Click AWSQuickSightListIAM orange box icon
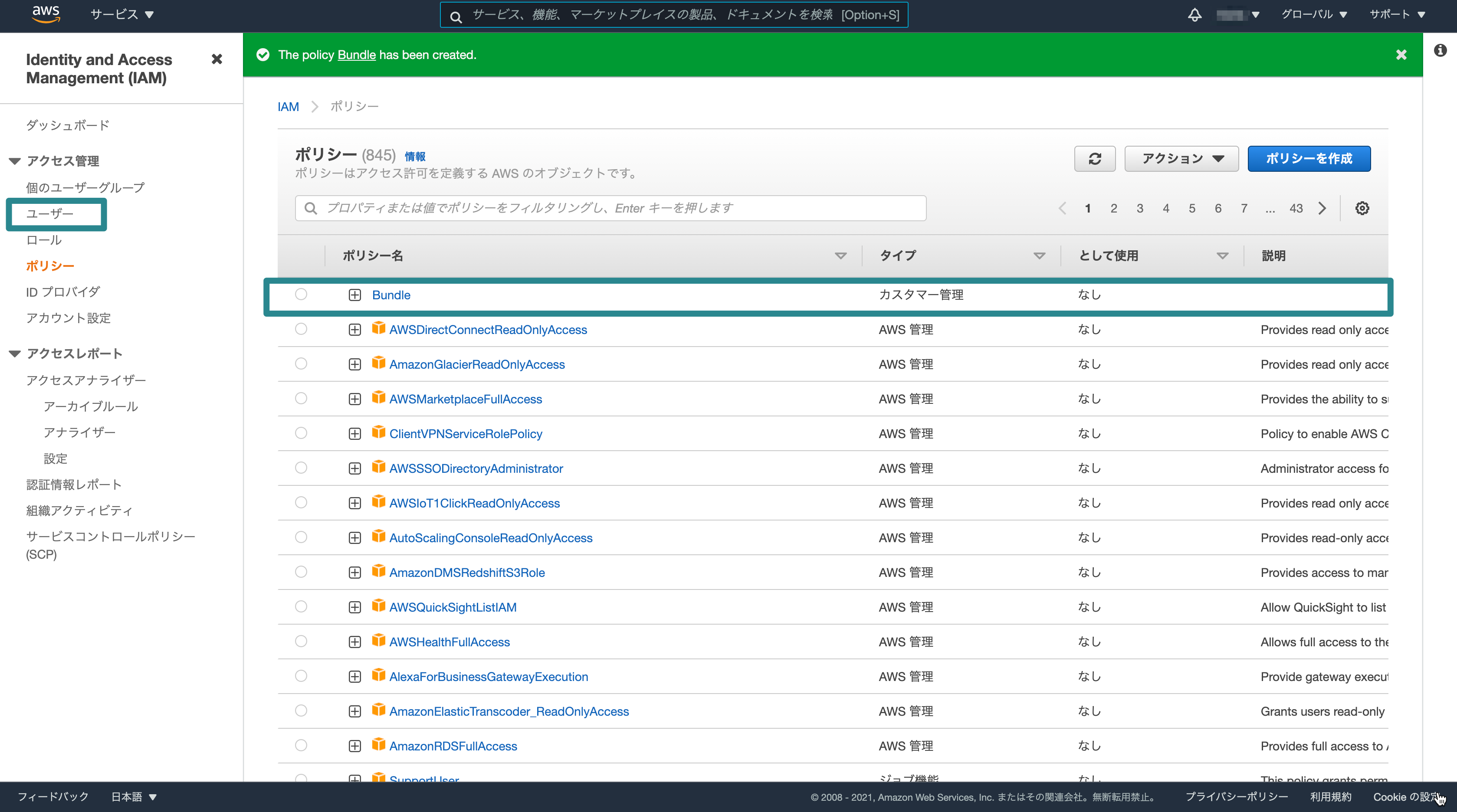This screenshot has width=1457, height=812. (x=378, y=606)
